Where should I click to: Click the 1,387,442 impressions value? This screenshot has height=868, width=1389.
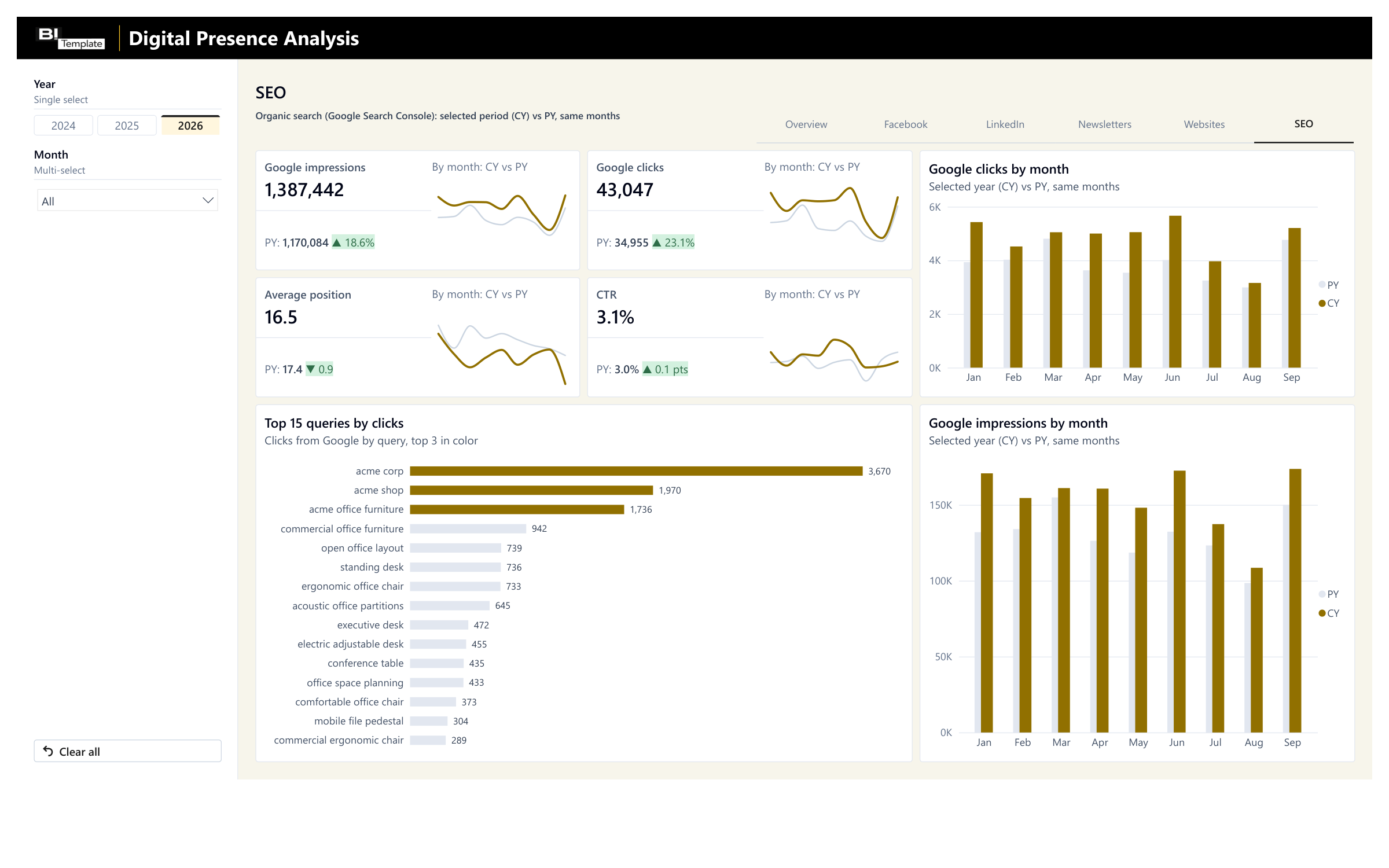click(x=304, y=190)
